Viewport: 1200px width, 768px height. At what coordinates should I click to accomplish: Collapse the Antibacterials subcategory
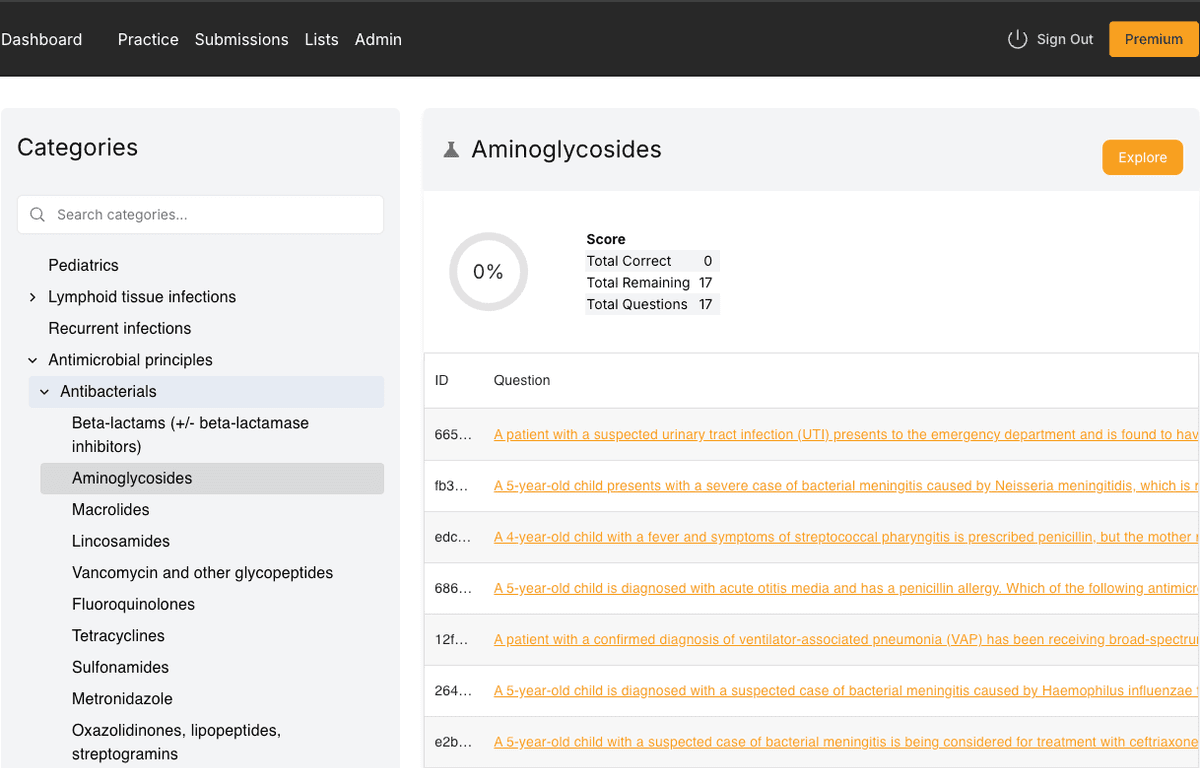[x=44, y=392]
